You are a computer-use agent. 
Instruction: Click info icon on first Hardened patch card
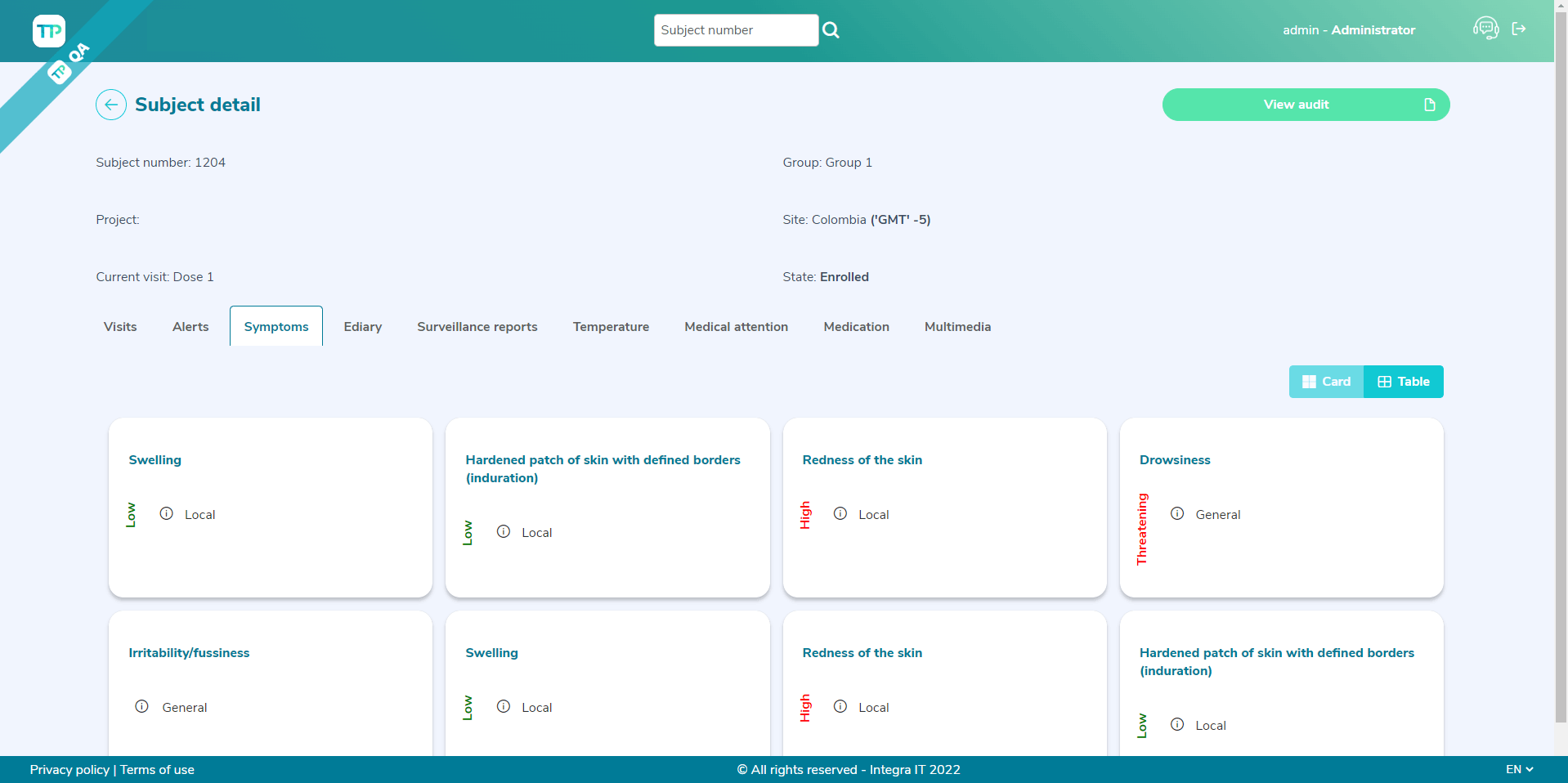click(504, 531)
